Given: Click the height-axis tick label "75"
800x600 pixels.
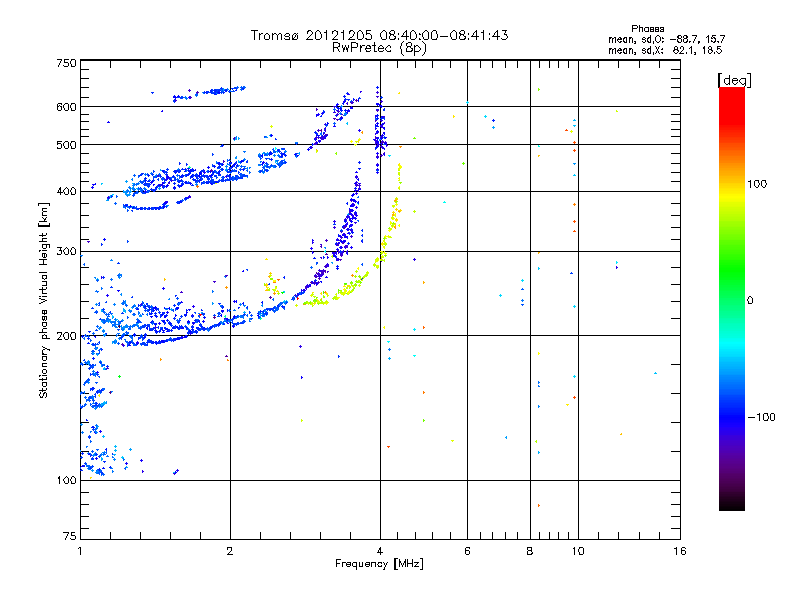Looking at the screenshot, I should (x=70, y=536).
